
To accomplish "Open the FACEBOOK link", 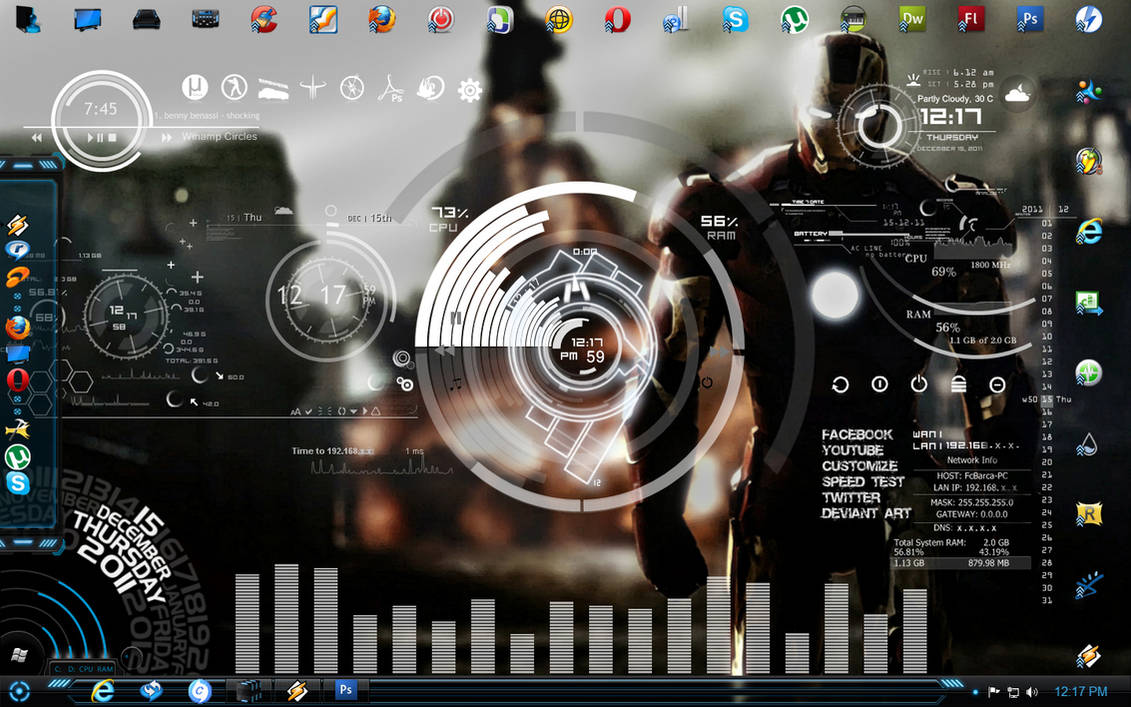I will [x=857, y=434].
